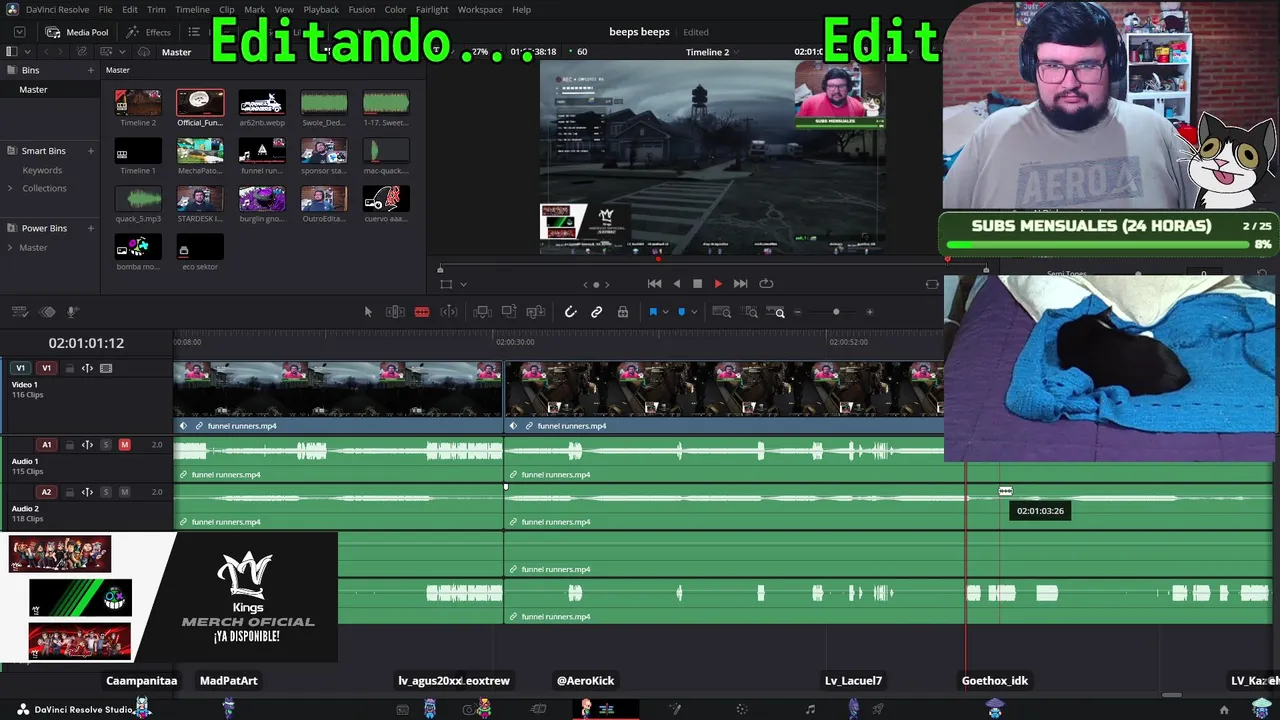Adjust the timeline zoom slider handle
The height and width of the screenshot is (720, 1280).
(836, 312)
